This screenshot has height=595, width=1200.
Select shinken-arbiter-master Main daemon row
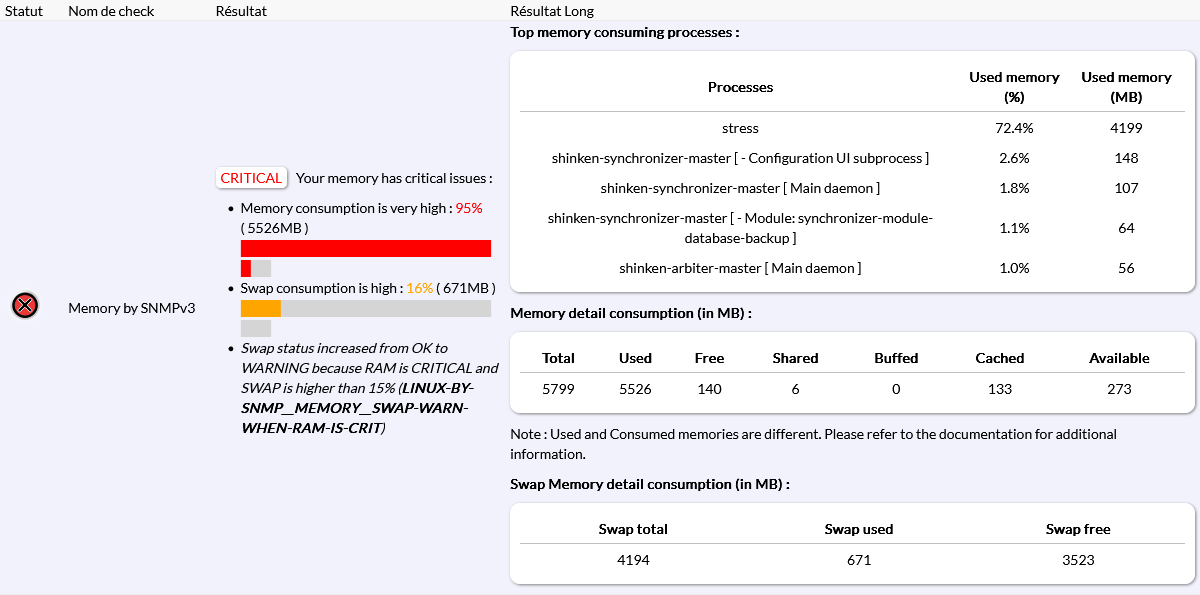pyautogui.click(x=740, y=268)
